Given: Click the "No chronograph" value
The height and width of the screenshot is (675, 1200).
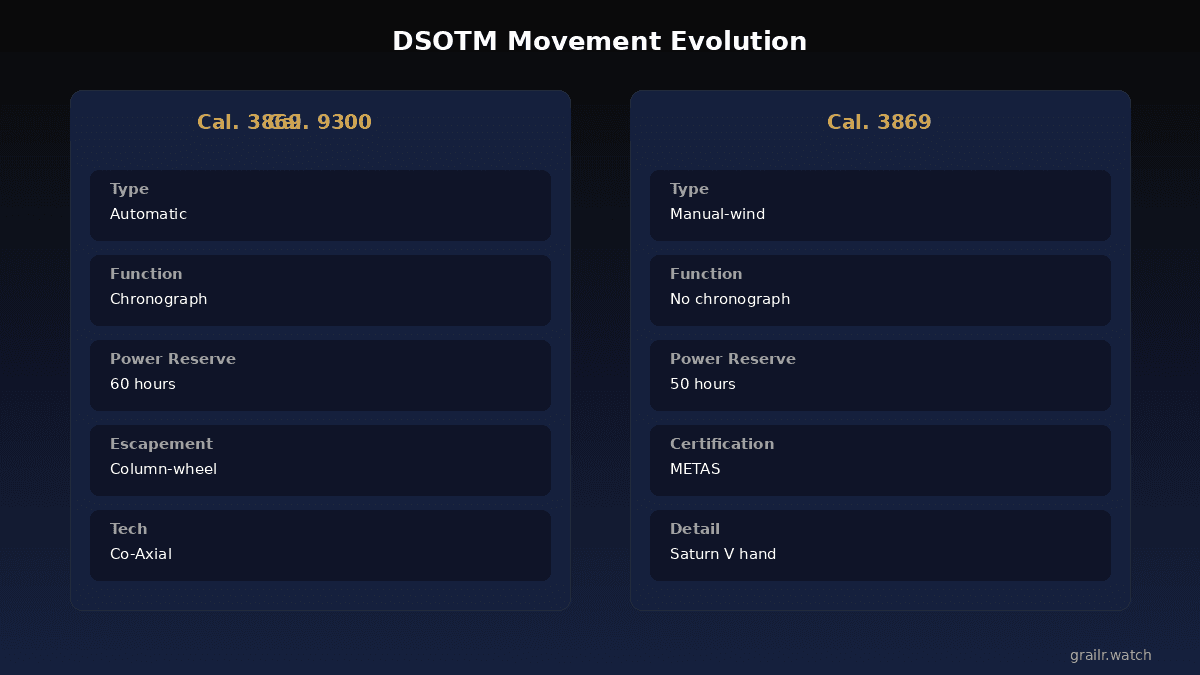Looking at the screenshot, I should pos(730,299).
